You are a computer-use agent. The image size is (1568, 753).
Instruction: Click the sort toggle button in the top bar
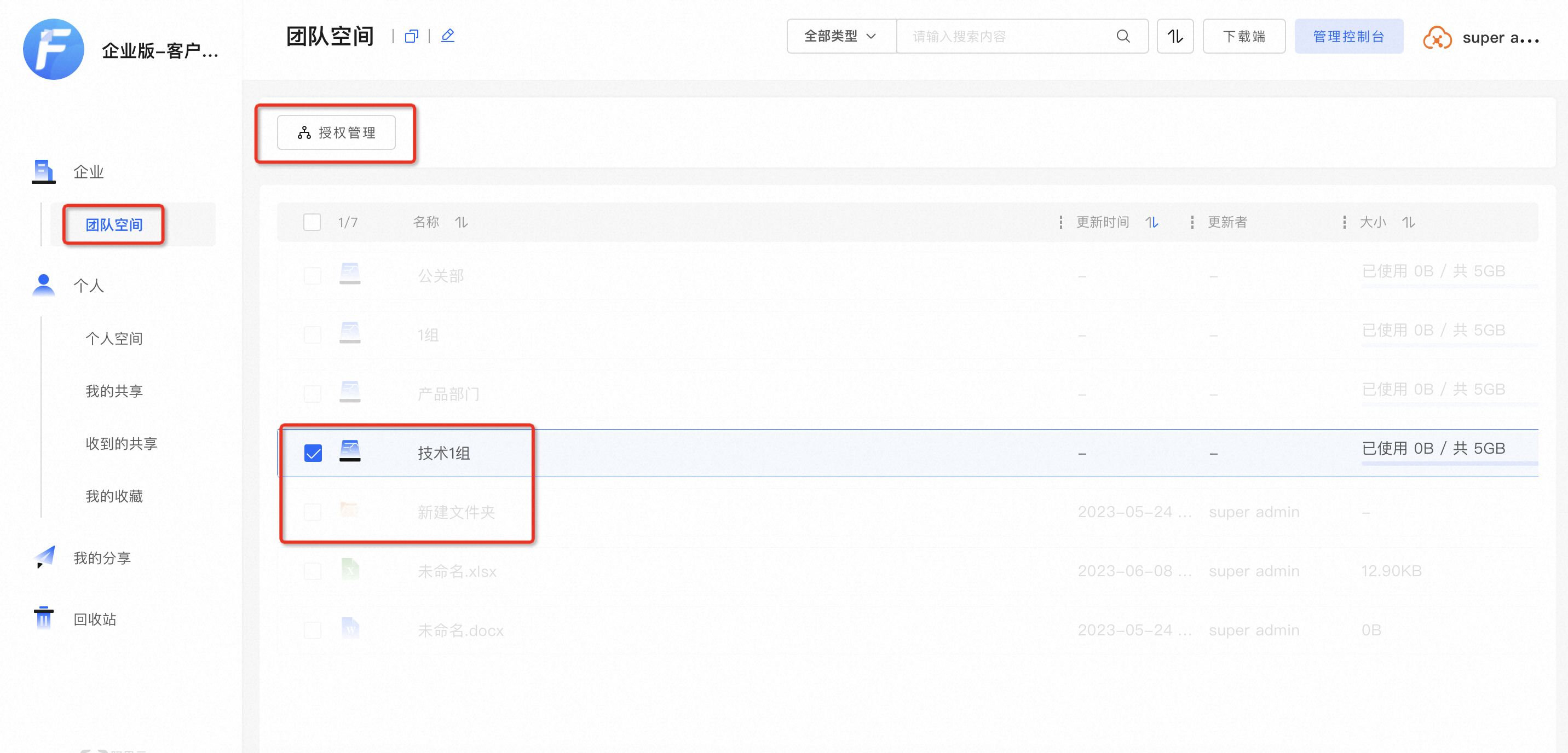pyautogui.click(x=1174, y=37)
